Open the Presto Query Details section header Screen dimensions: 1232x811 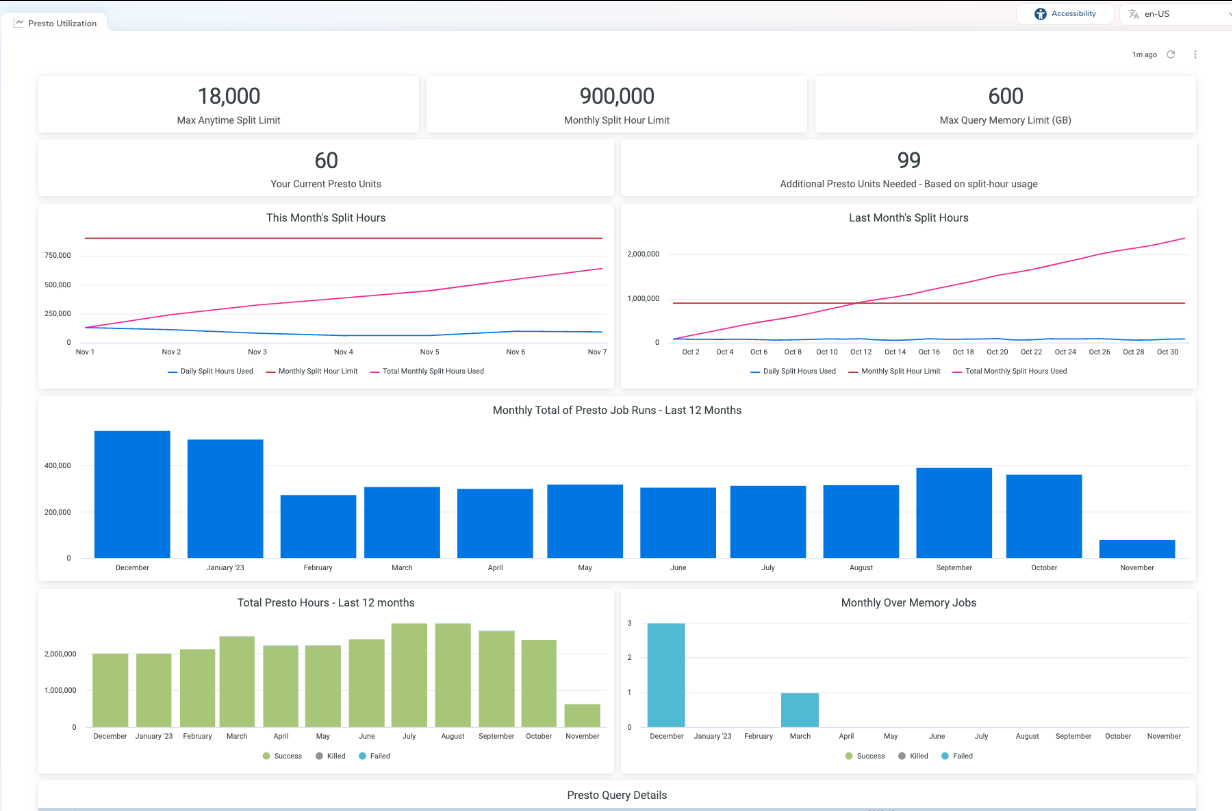(x=616, y=795)
